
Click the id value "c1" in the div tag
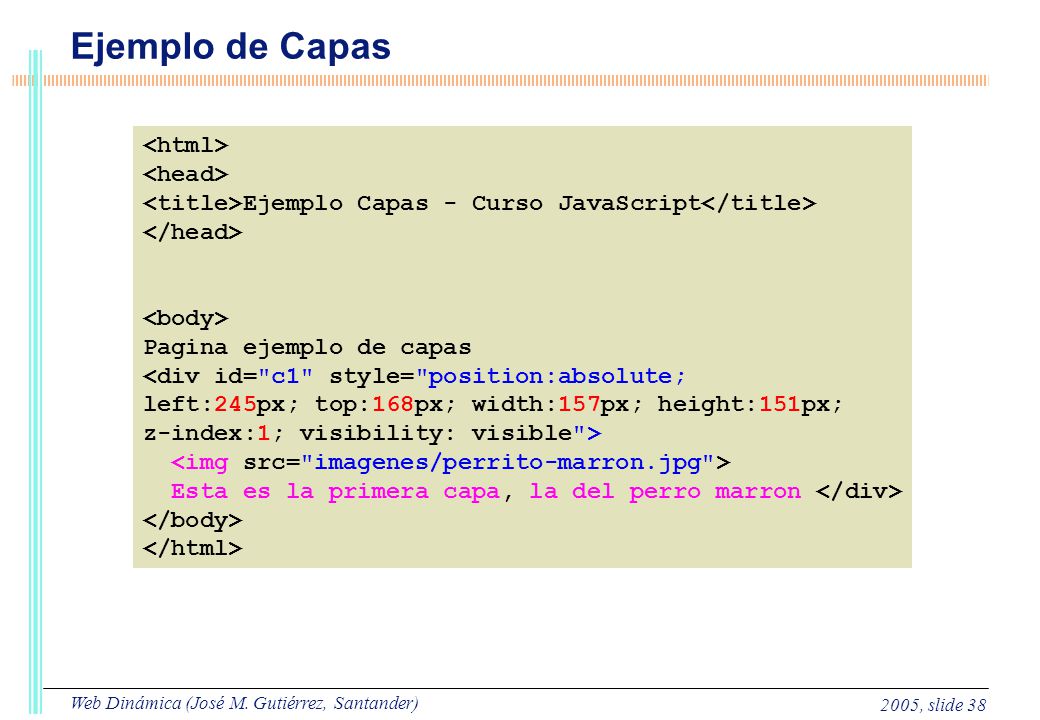click(x=285, y=377)
